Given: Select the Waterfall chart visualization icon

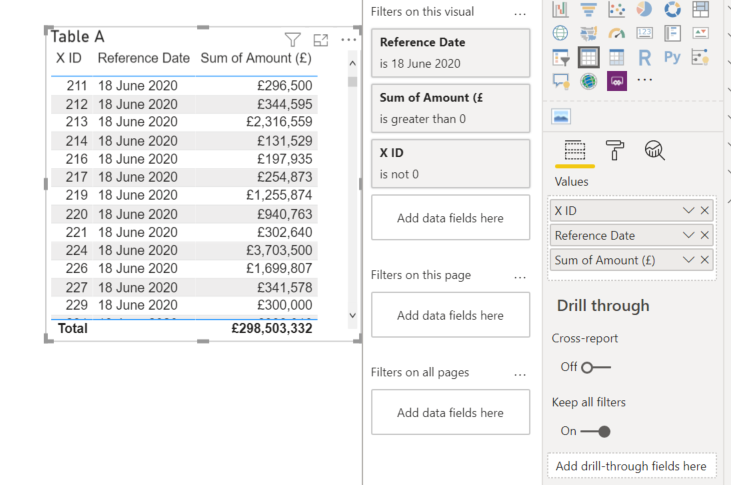Looking at the screenshot, I should [560, 9].
